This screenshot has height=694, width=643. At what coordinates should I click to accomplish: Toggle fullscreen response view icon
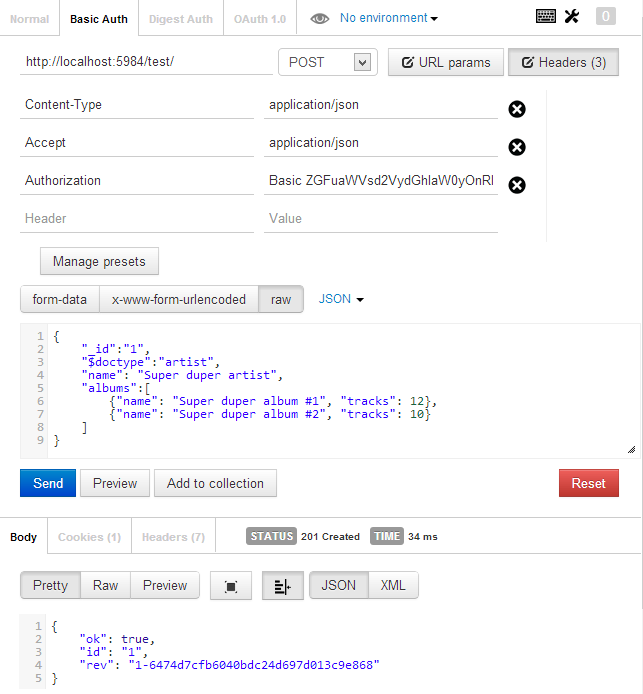tap(231, 586)
